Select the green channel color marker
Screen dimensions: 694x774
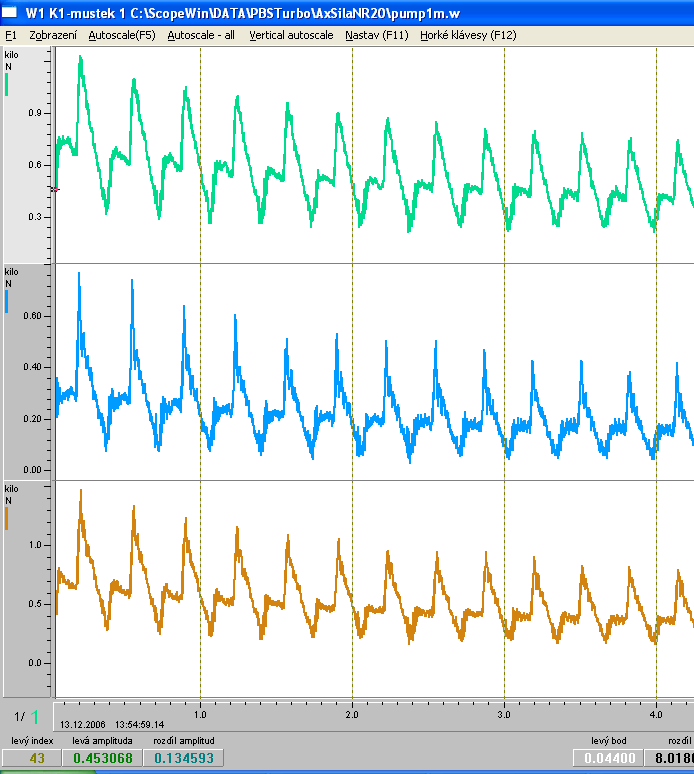[x=6, y=84]
